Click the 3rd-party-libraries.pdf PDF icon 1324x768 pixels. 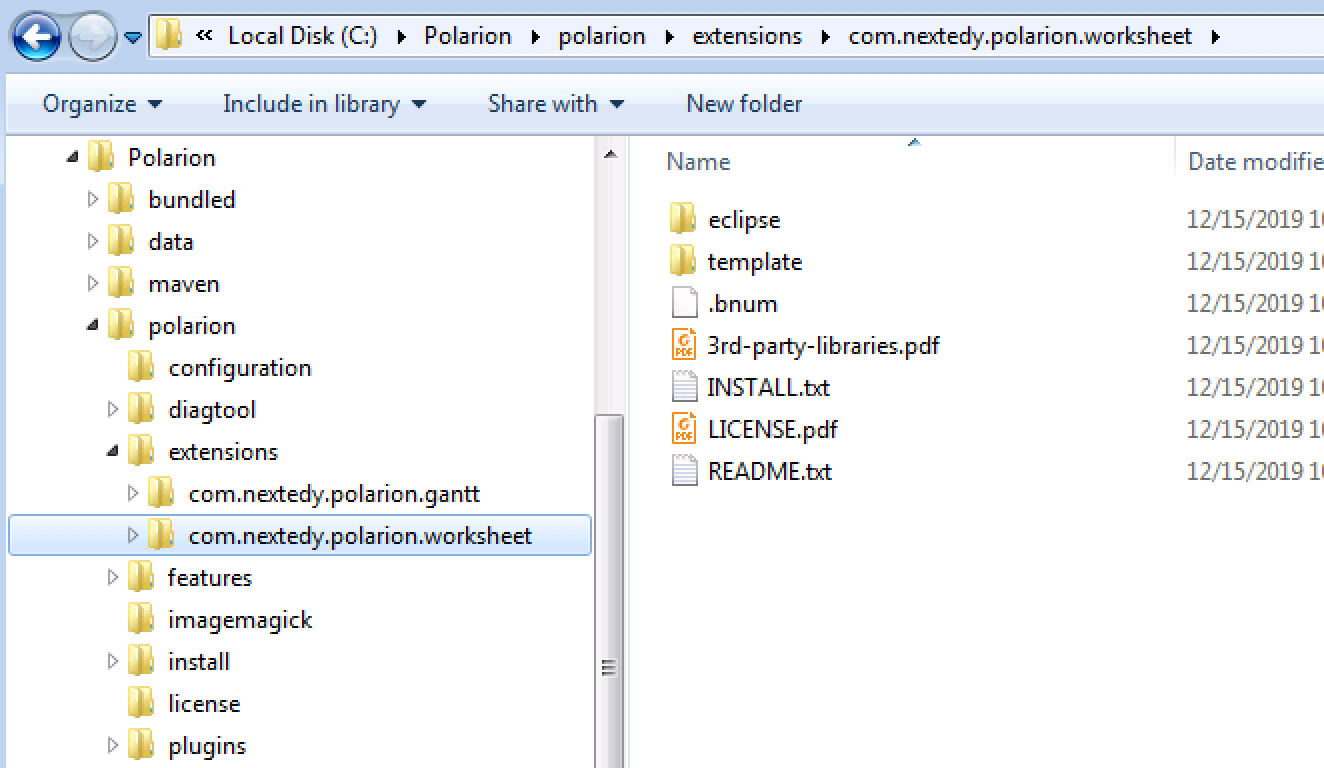click(x=684, y=345)
